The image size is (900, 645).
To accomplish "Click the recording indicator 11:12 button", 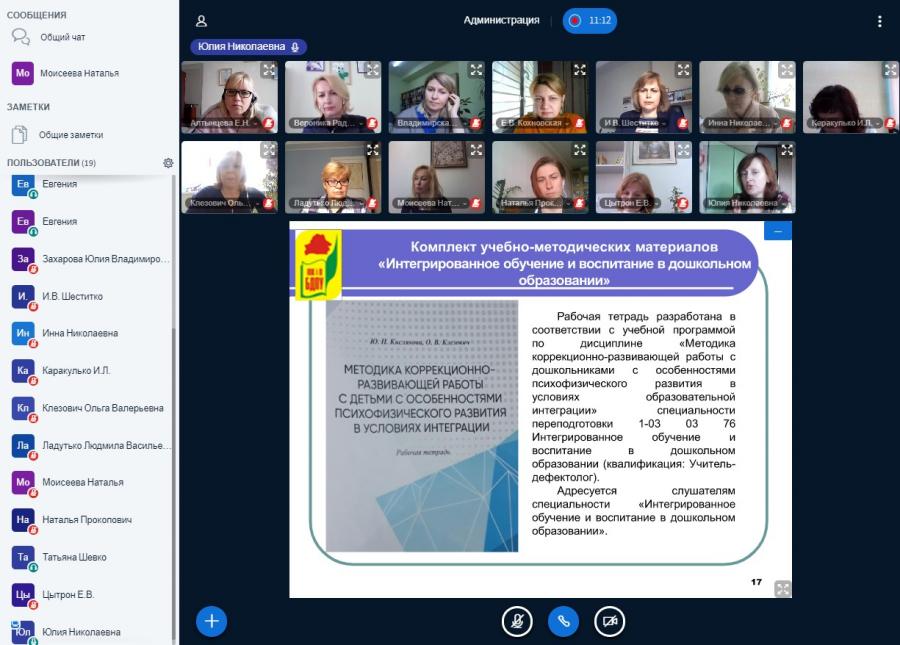I will (x=589, y=21).
